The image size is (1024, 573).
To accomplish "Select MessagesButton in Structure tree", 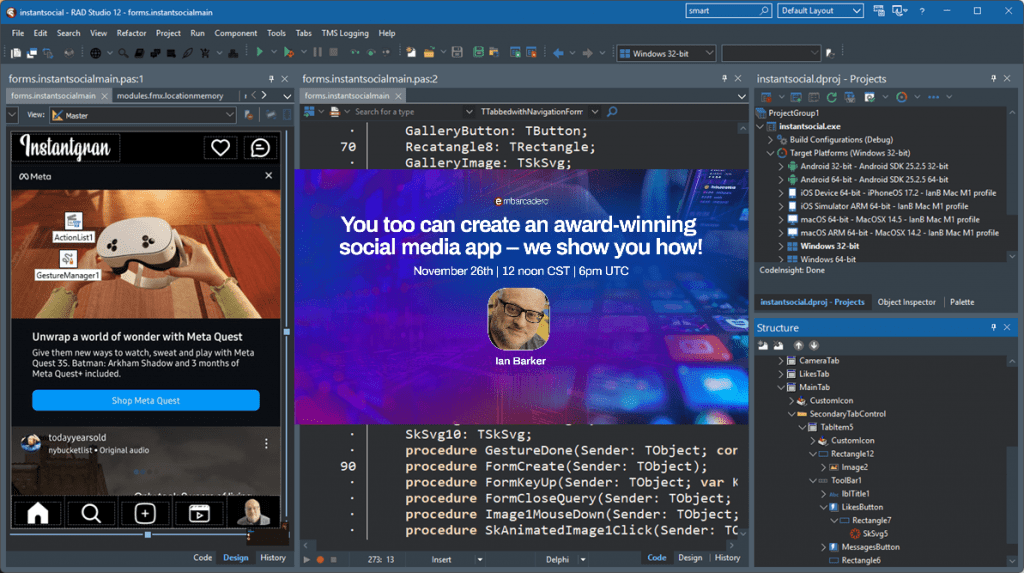I will 869,547.
